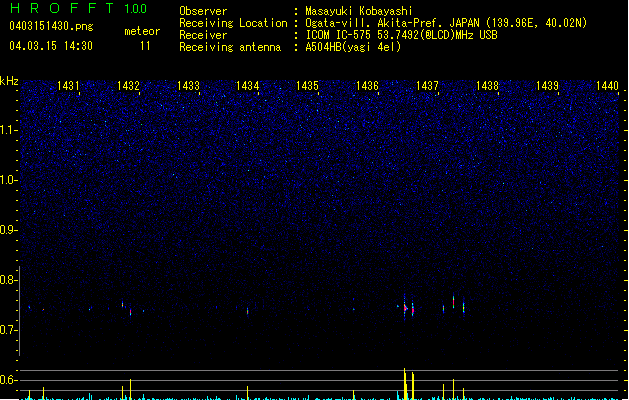This screenshot has height=400, width=629.
Task: Click the yellow power spike at 1434
Action: 248,392
